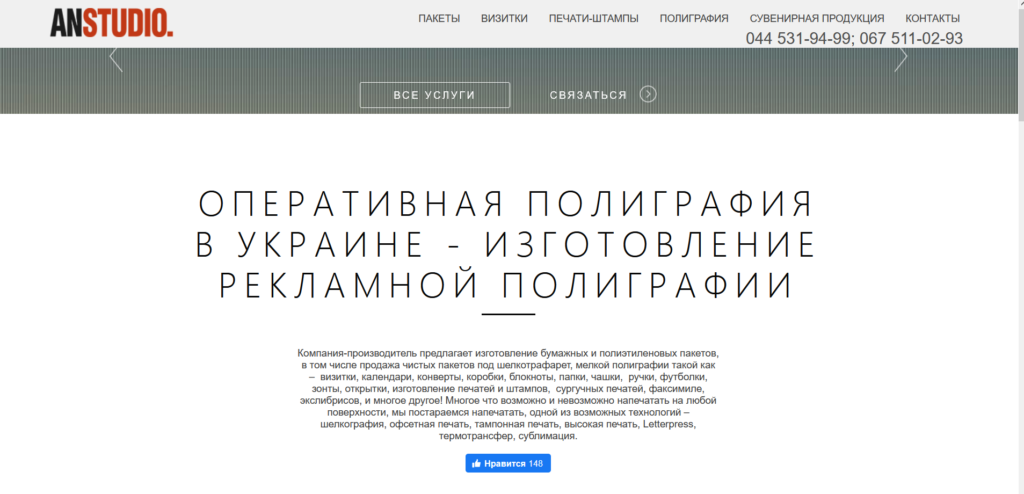Click the Все услуги button

point(434,95)
